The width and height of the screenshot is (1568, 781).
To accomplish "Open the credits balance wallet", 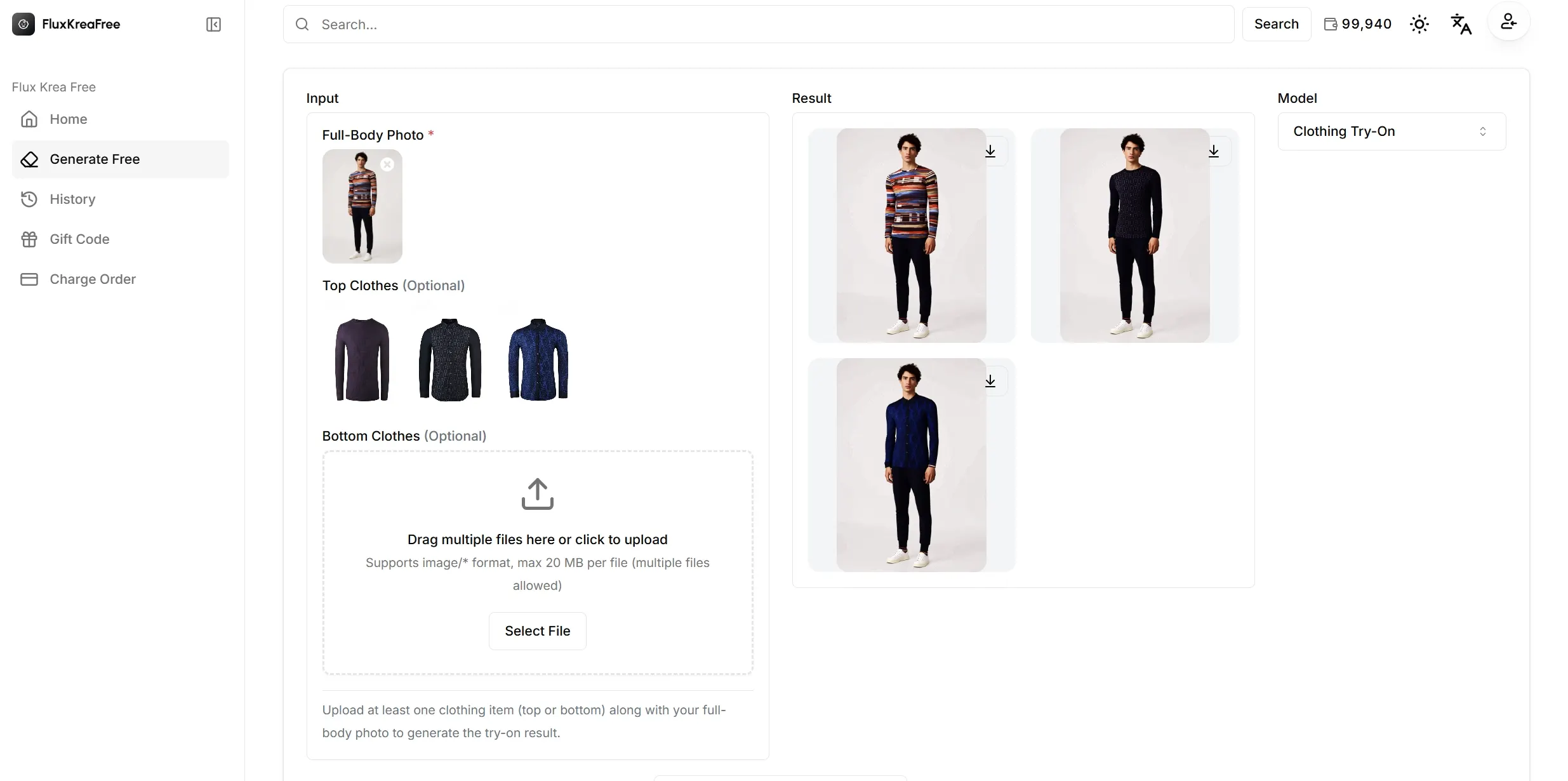I will click(x=1357, y=24).
